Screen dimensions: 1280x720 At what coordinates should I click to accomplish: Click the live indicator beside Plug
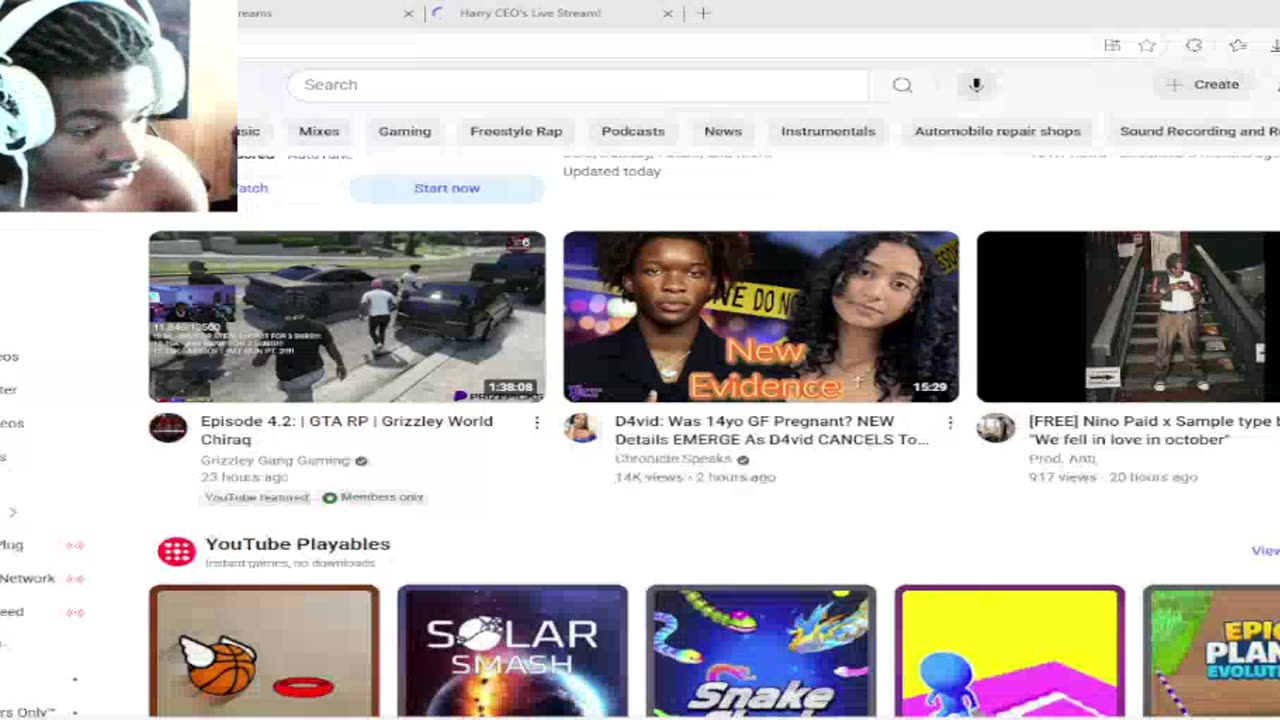(x=75, y=545)
